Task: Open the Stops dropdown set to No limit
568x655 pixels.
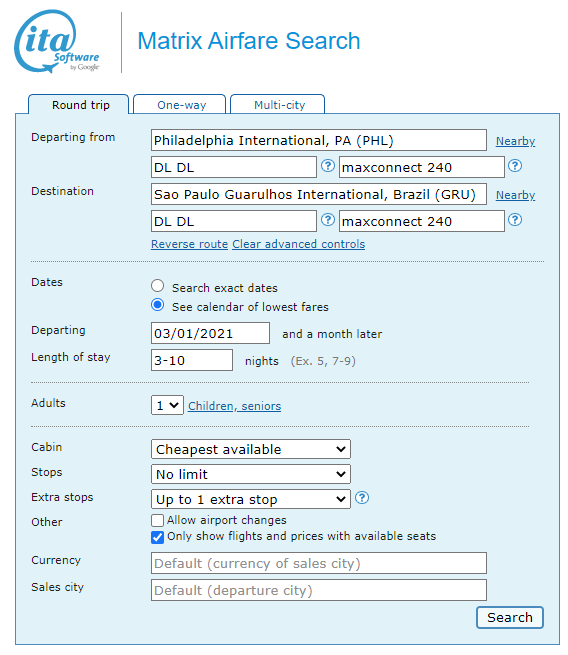Action: coord(251,475)
